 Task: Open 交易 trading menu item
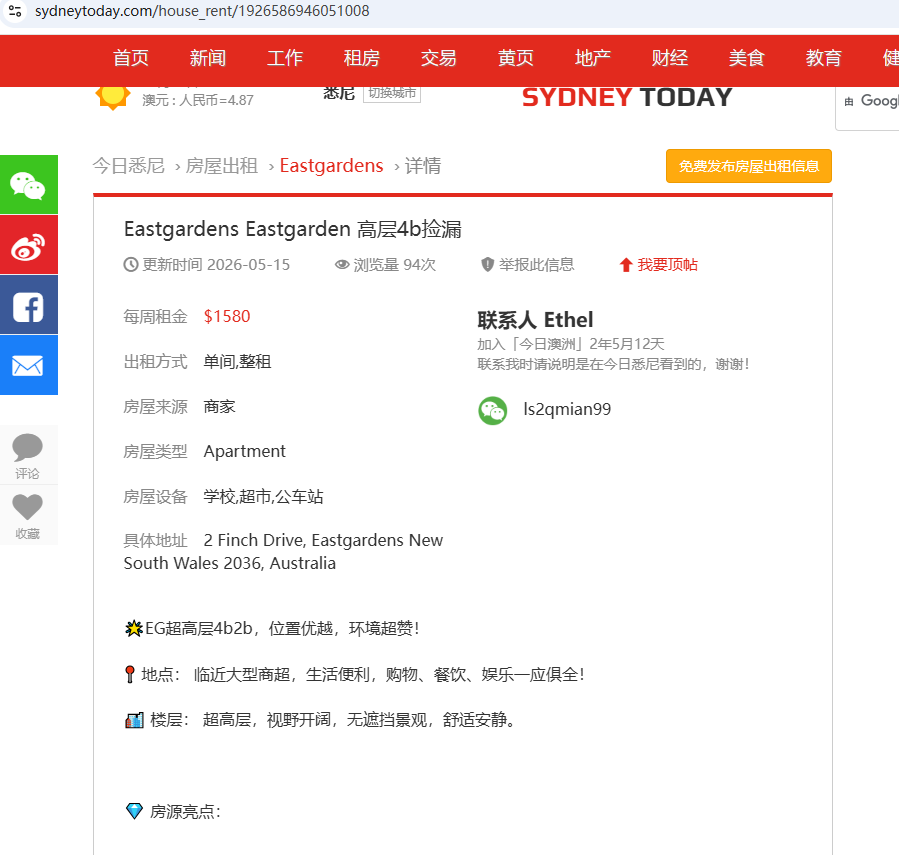[x=439, y=58]
